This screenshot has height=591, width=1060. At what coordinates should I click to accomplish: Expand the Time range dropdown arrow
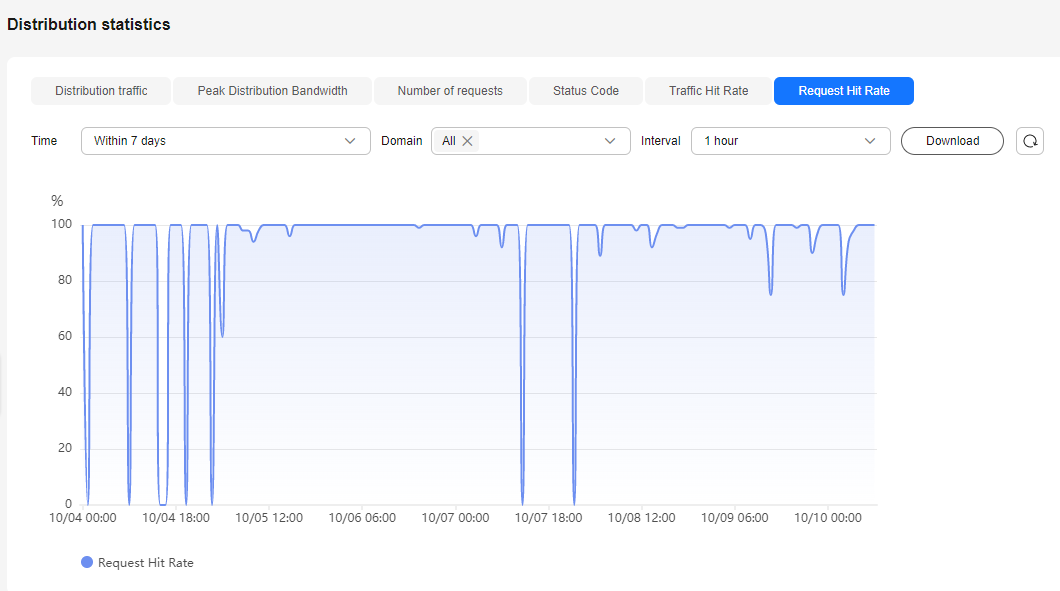pyautogui.click(x=350, y=141)
